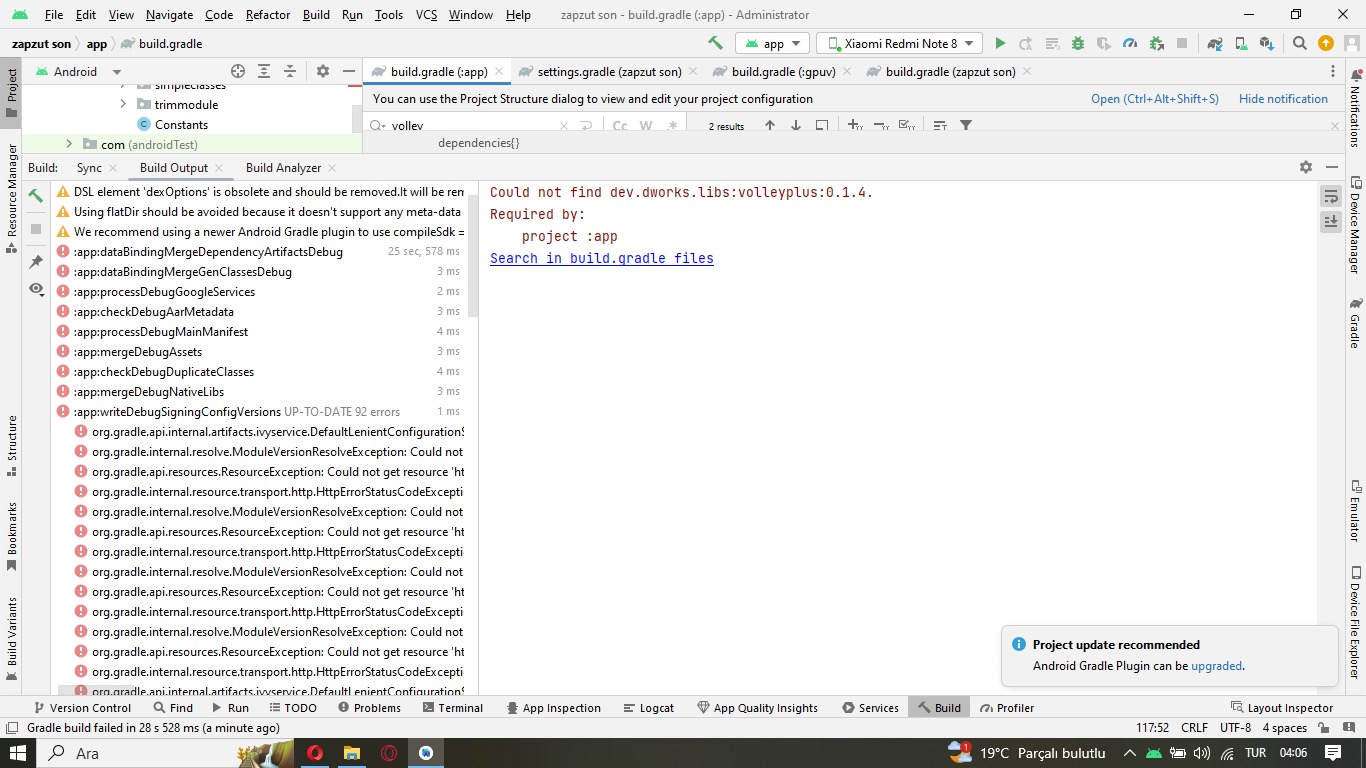
Task: Open Problems tool window
Action: point(369,707)
